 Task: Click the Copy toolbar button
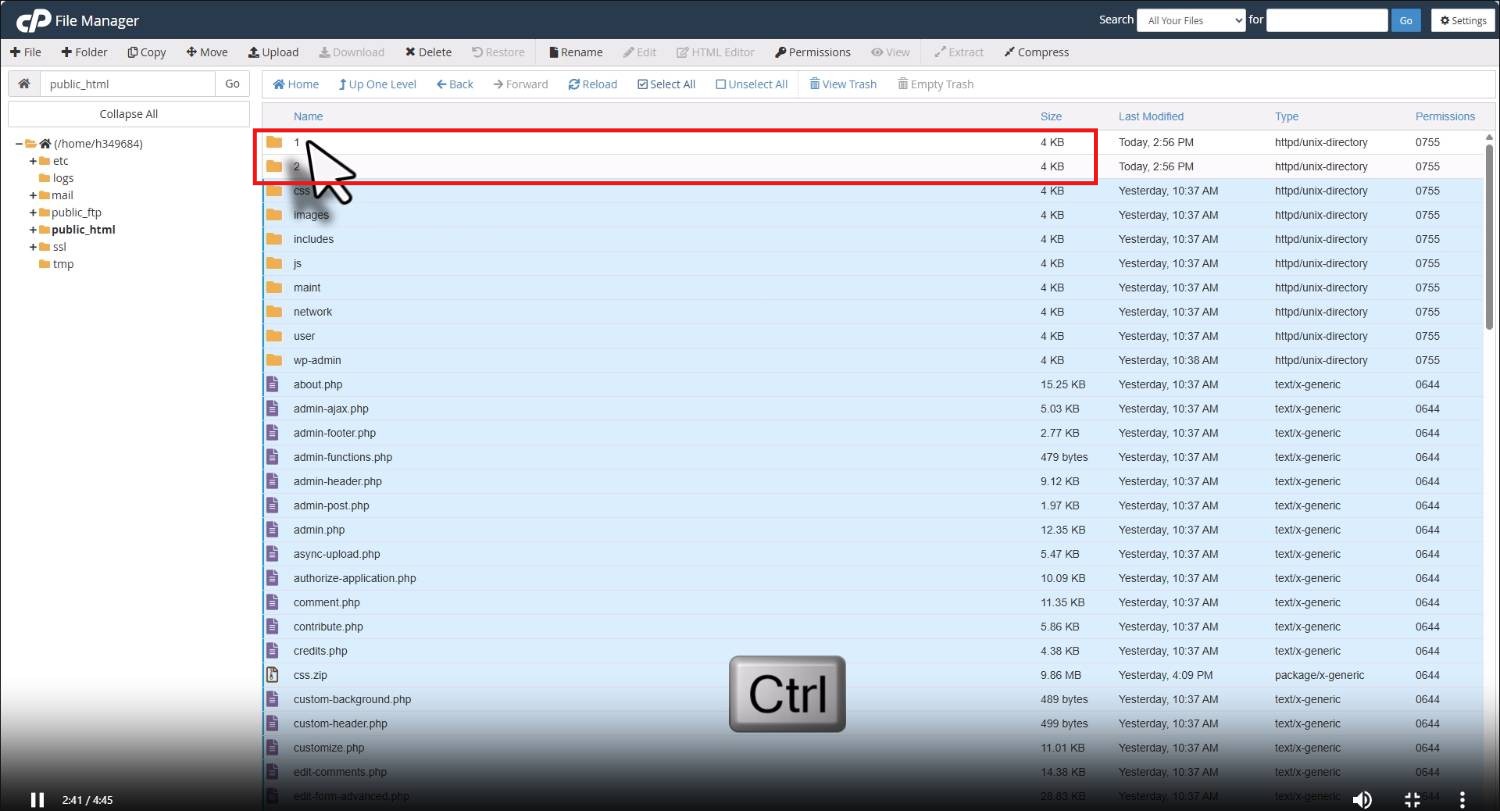click(x=147, y=52)
